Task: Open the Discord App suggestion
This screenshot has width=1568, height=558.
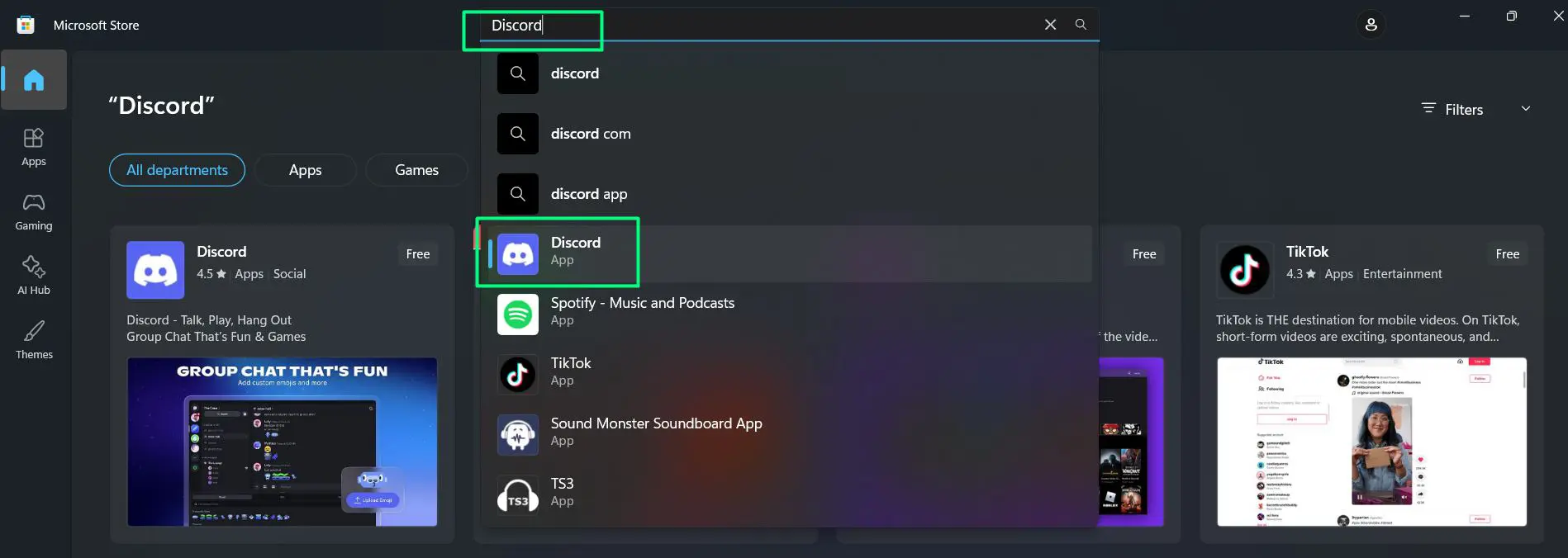Action: (x=790, y=254)
